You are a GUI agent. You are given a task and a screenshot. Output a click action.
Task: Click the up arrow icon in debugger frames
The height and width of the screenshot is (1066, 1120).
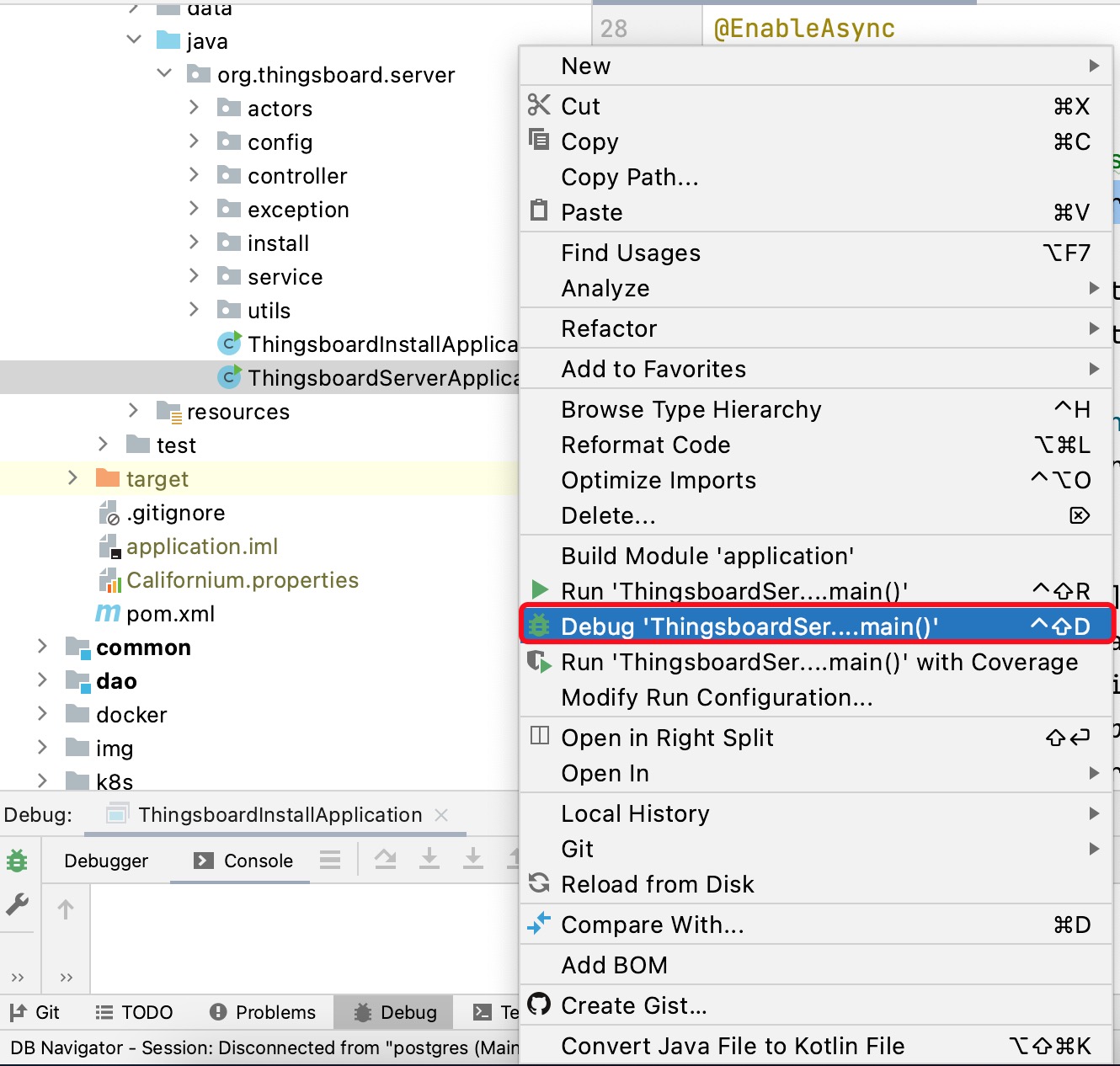(66, 909)
